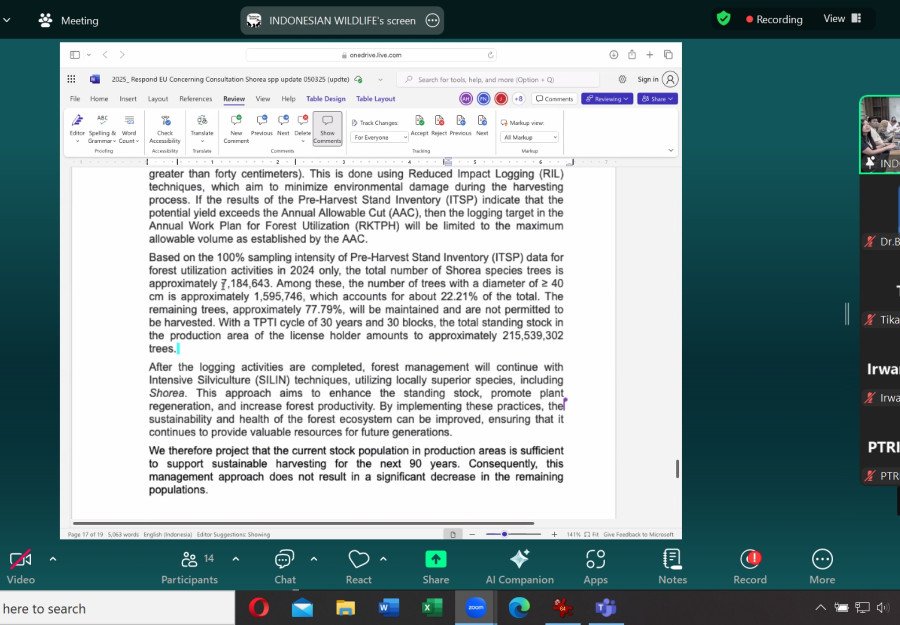
Task: Click the Comments button near Reviewing
Action: point(554,99)
